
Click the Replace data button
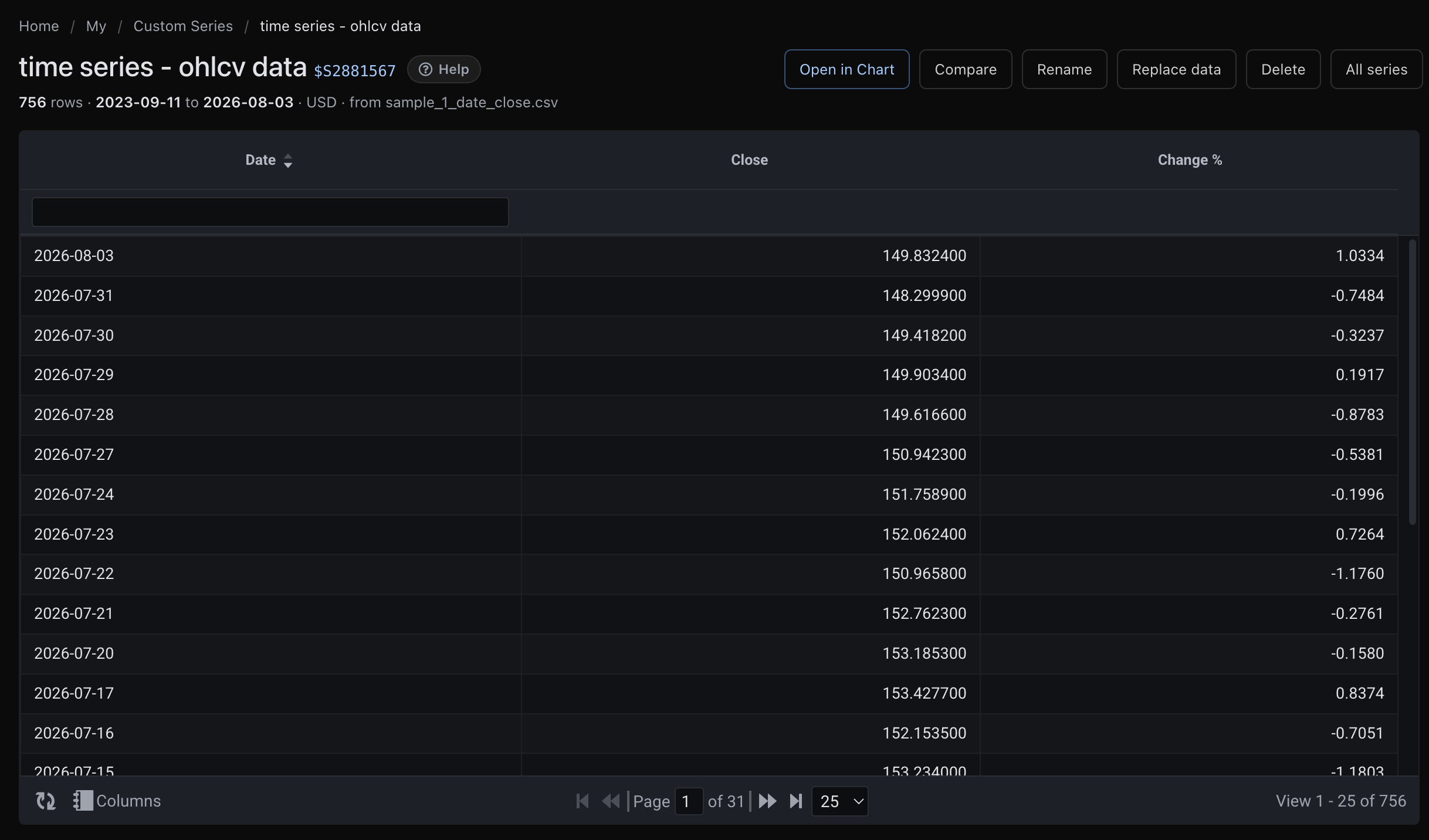pyautogui.click(x=1176, y=69)
